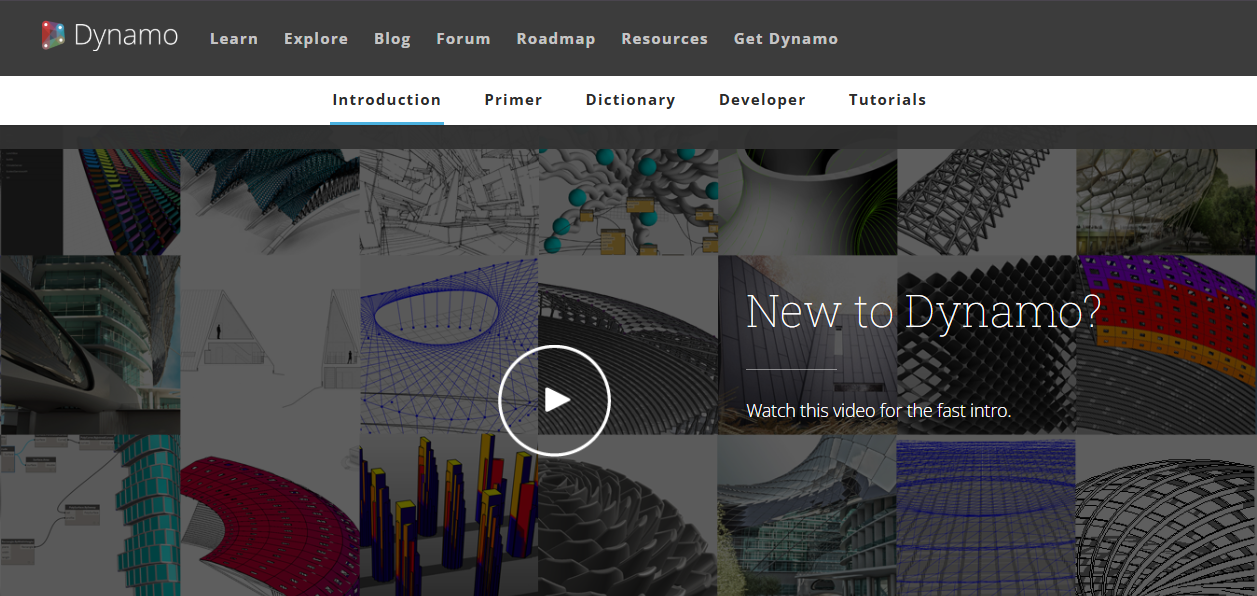Open the Blog link in the navigation

click(x=392, y=39)
